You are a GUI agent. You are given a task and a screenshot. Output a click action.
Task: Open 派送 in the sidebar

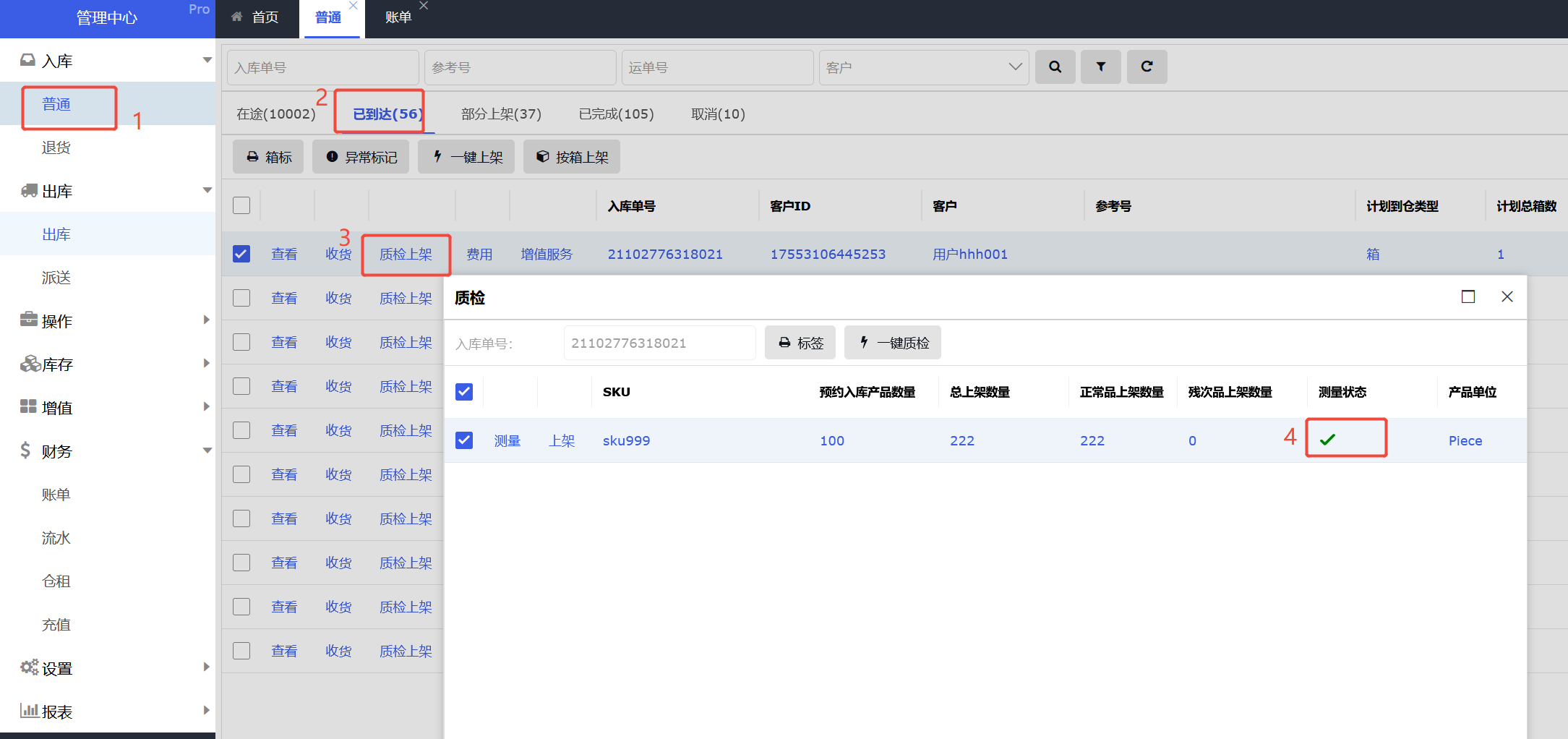pyautogui.click(x=56, y=278)
